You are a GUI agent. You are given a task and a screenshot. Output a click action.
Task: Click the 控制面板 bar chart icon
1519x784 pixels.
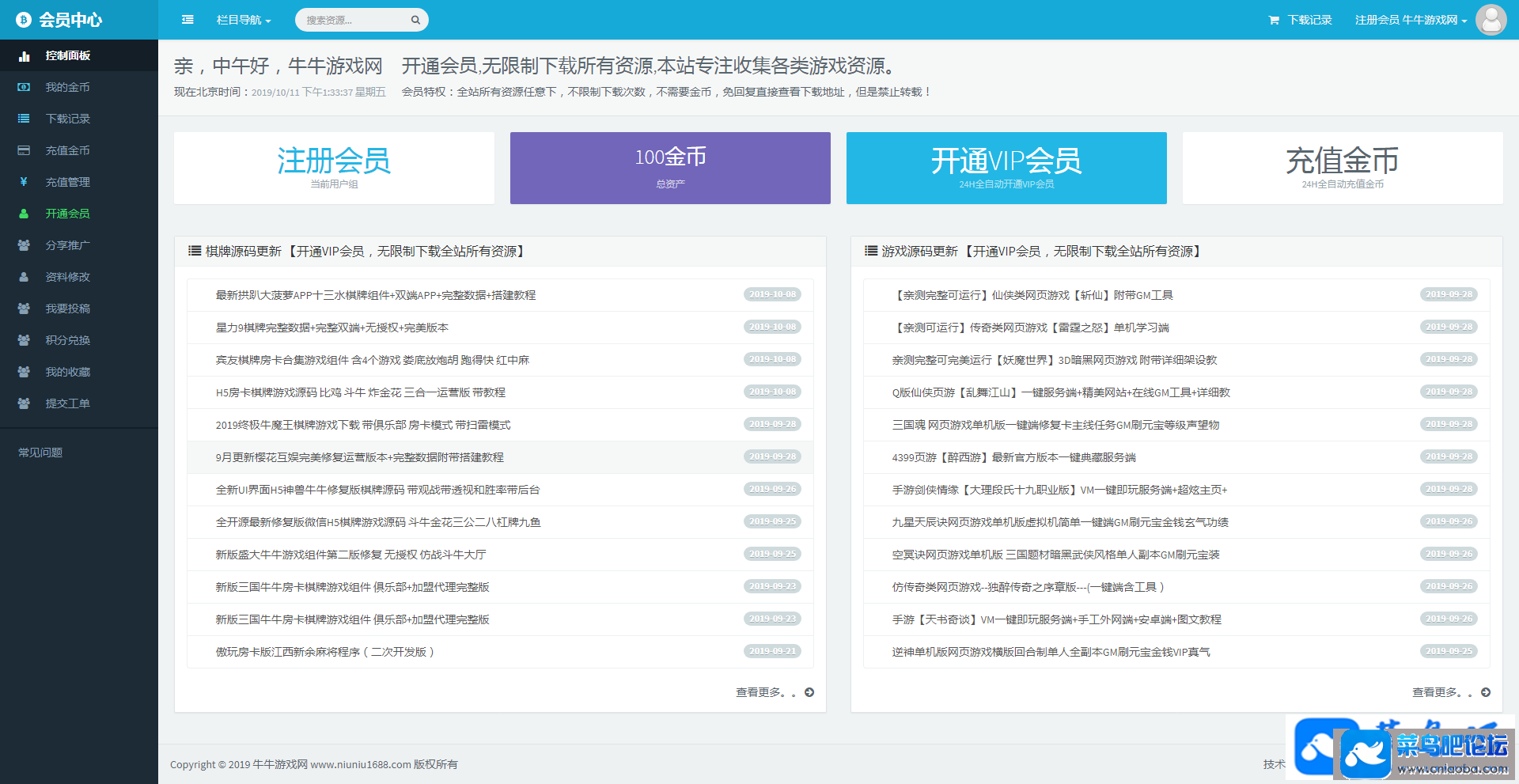[24, 55]
